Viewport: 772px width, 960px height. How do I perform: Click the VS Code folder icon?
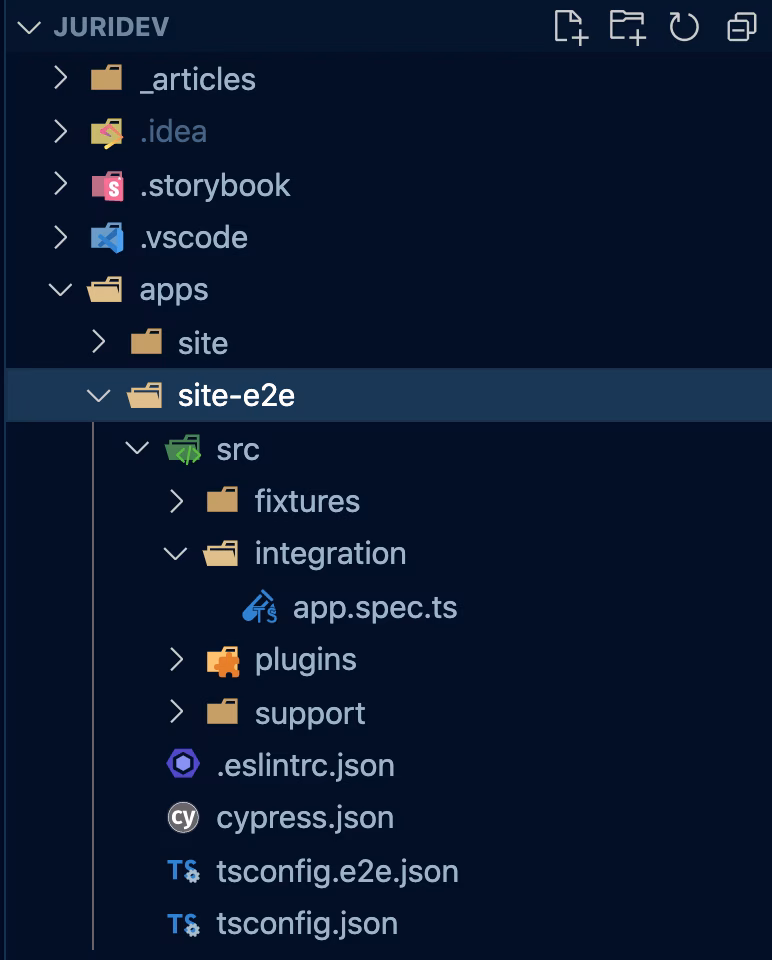click(x=107, y=237)
